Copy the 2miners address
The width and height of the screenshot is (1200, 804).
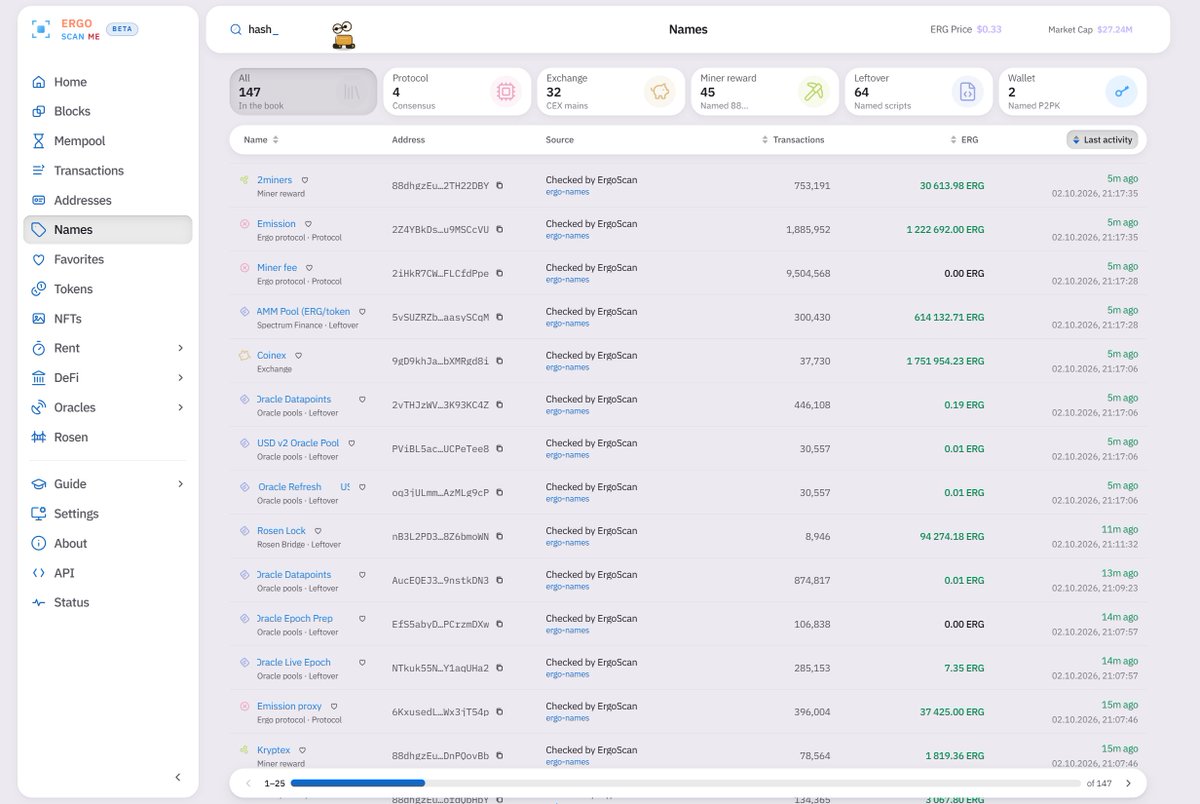pyautogui.click(x=500, y=186)
